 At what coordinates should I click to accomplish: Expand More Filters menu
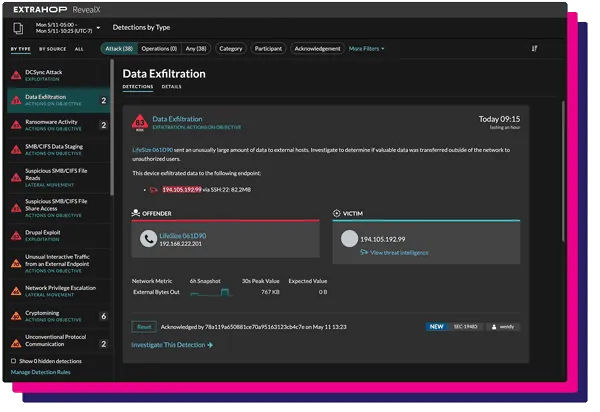coord(366,49)
